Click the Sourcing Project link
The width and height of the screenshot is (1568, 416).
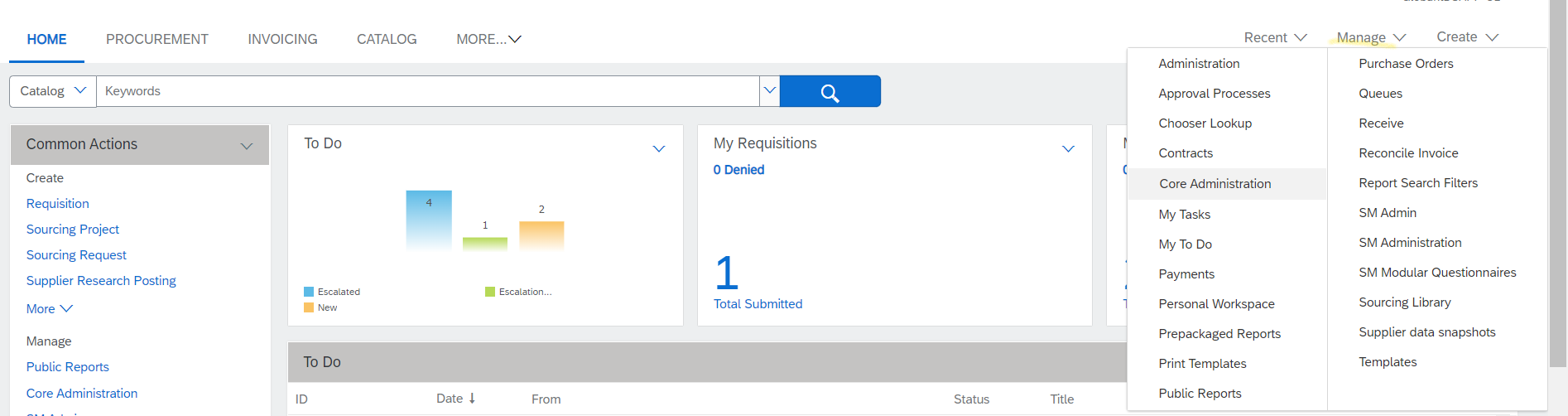tap(73, 230)
